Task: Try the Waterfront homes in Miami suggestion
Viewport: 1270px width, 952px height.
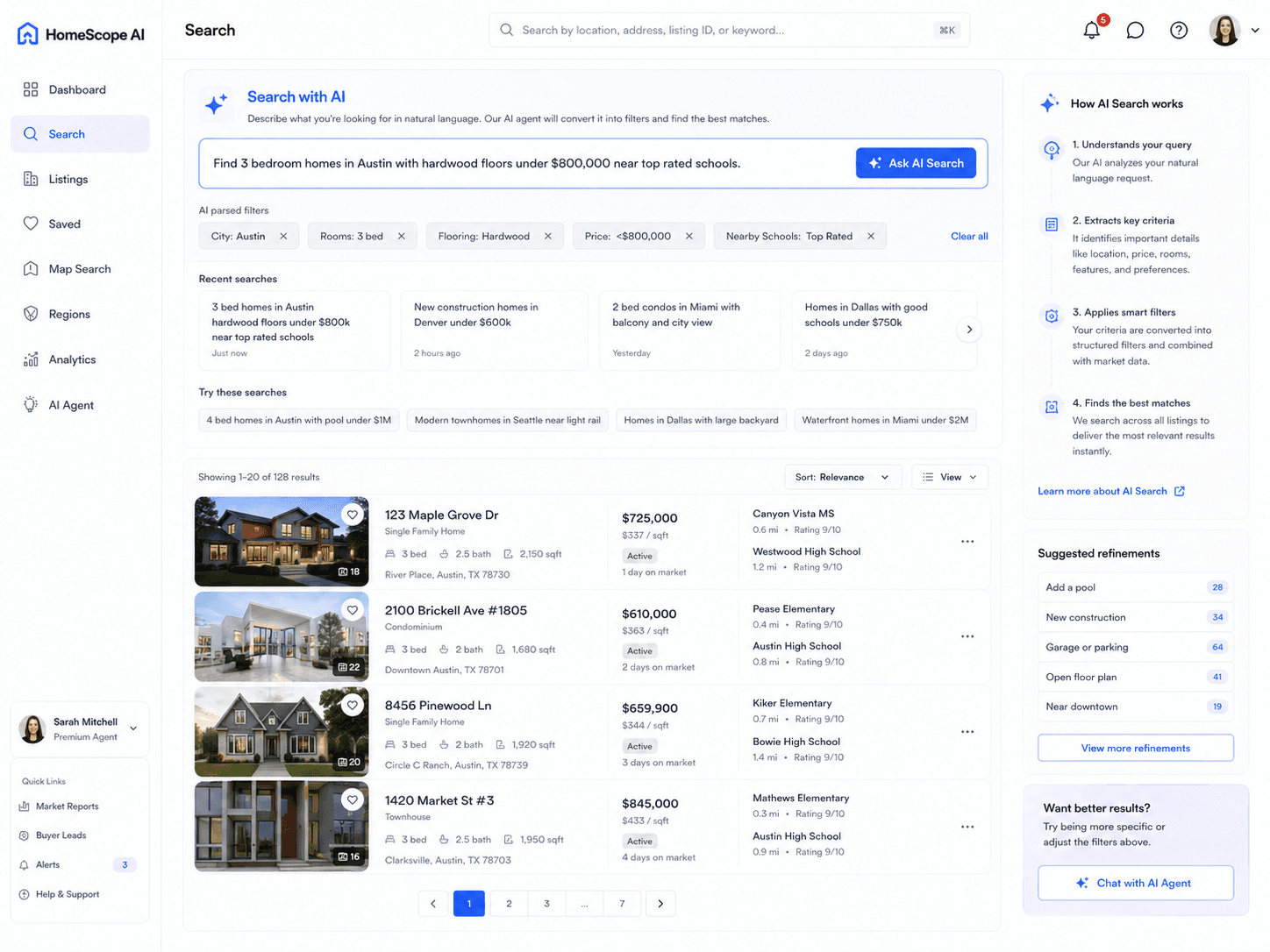Action: (885, 420)
